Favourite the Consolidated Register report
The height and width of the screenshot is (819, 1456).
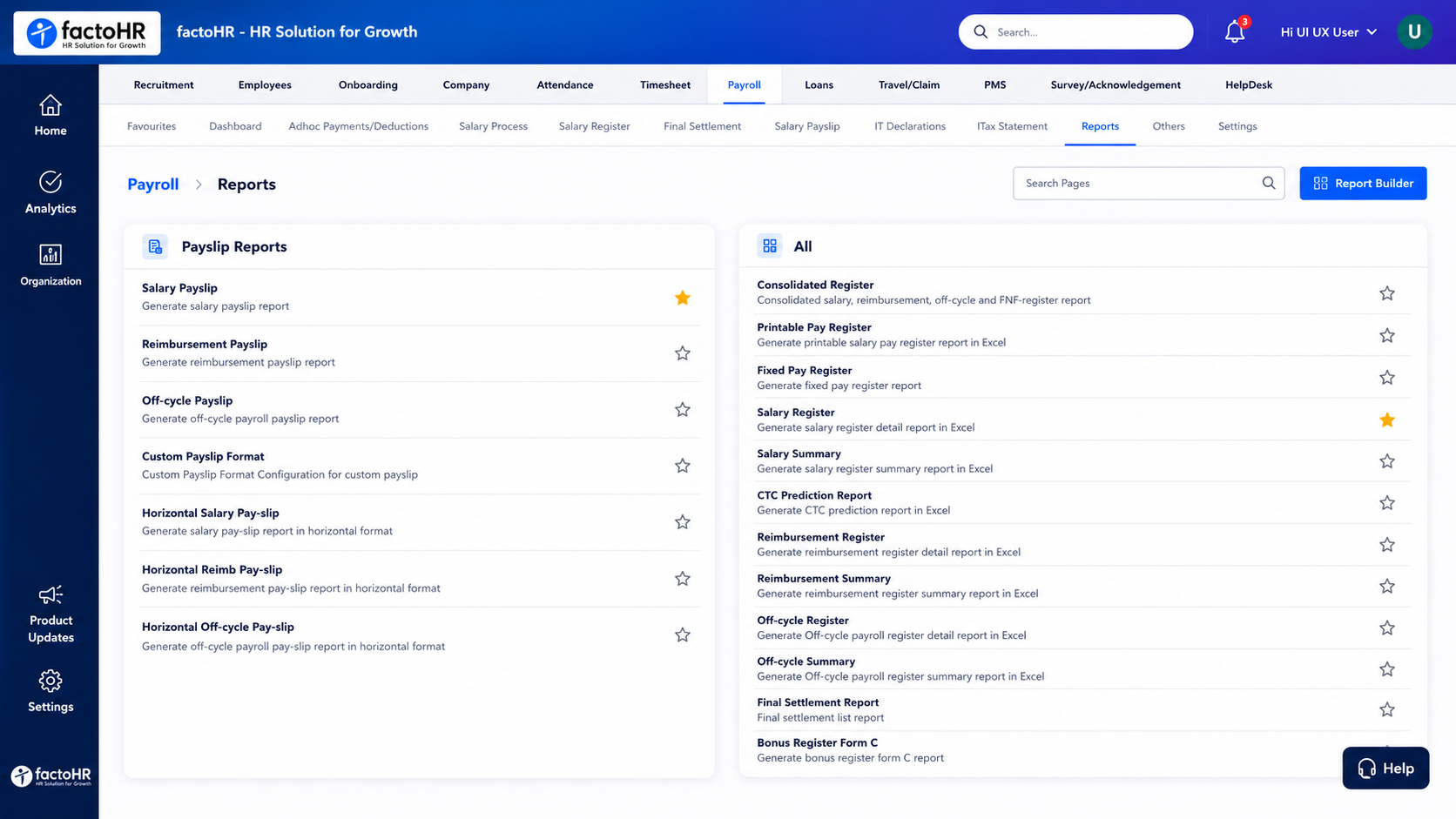tap(1387, 293)
